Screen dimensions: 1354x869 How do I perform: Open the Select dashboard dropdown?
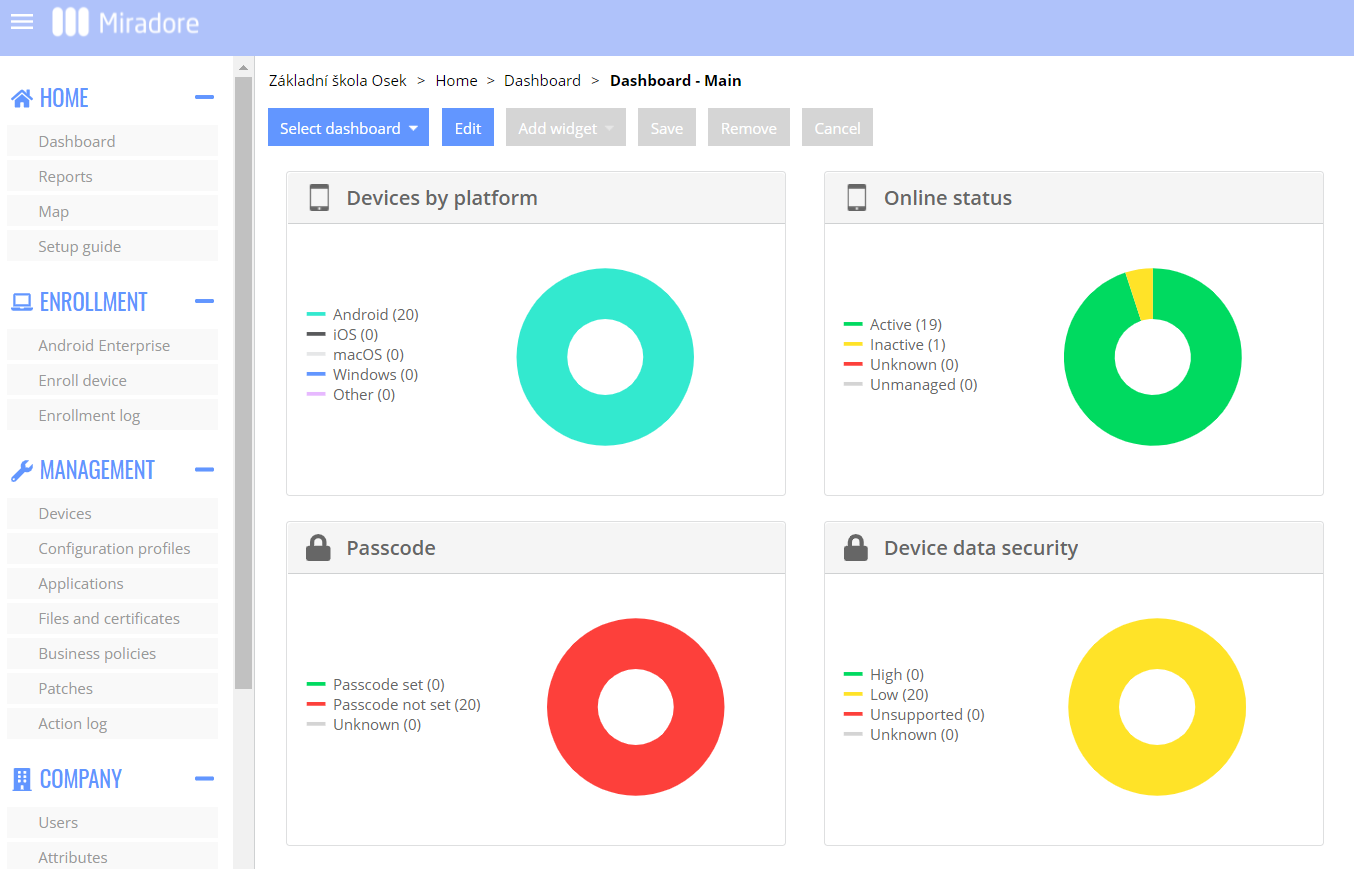pos(348,128)
